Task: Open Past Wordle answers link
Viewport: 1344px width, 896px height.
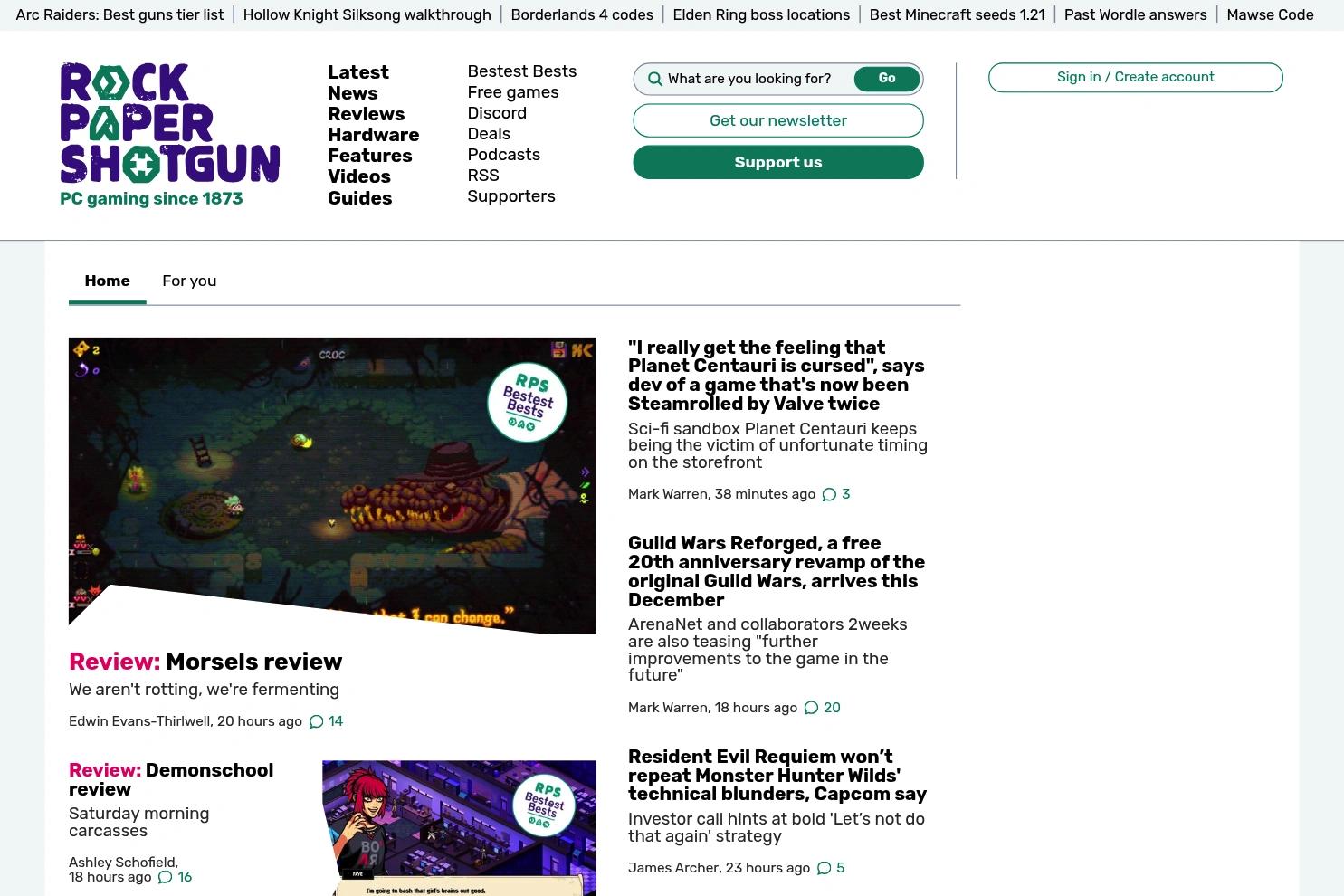Action: (1136, 15)
